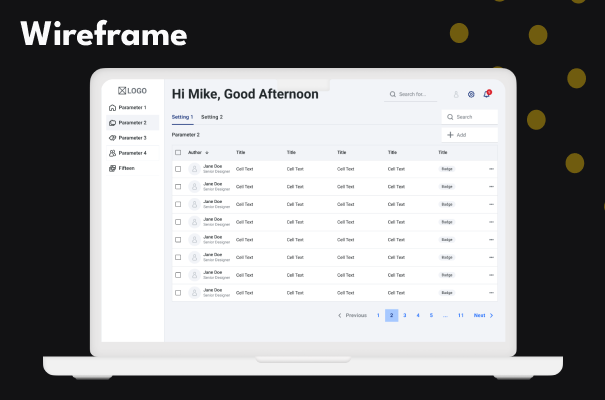Click the icon beside Fifteen in sidebar
Screen dimensions: 605x400
click(112, 168)
